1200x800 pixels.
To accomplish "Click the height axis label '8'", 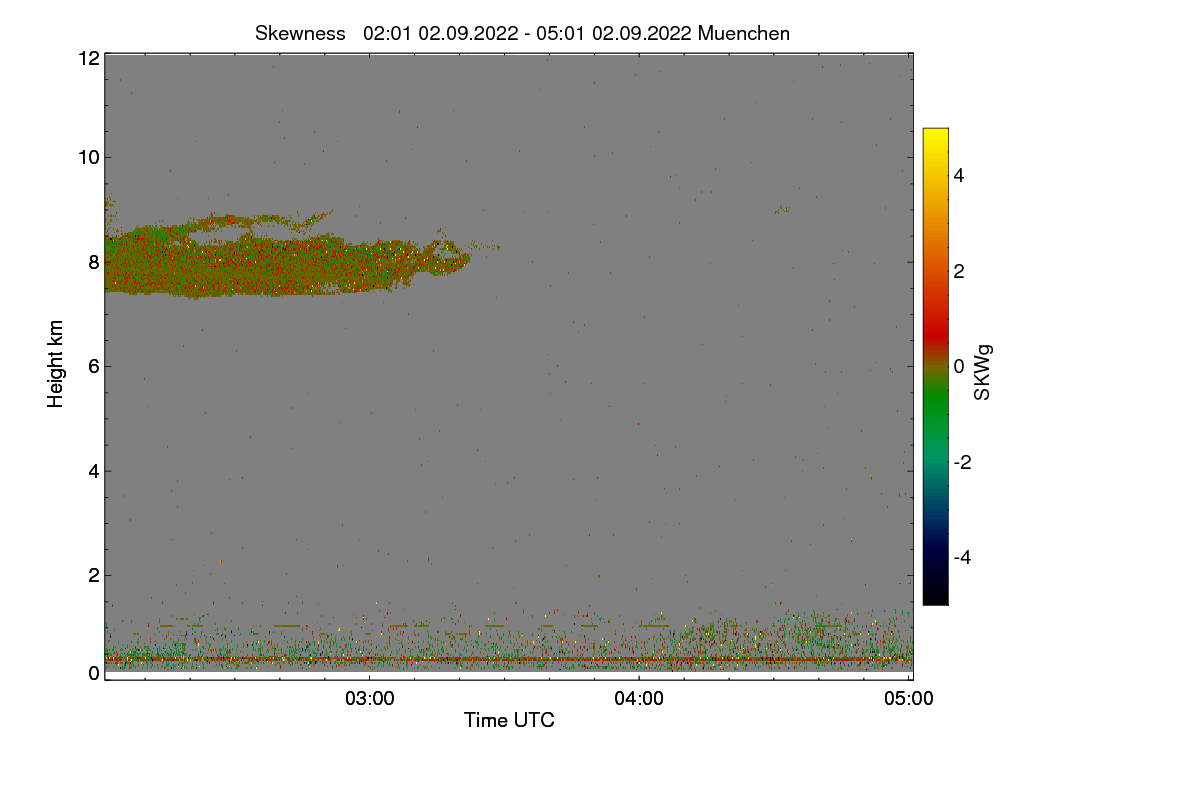I will click(x=94, y=262).
